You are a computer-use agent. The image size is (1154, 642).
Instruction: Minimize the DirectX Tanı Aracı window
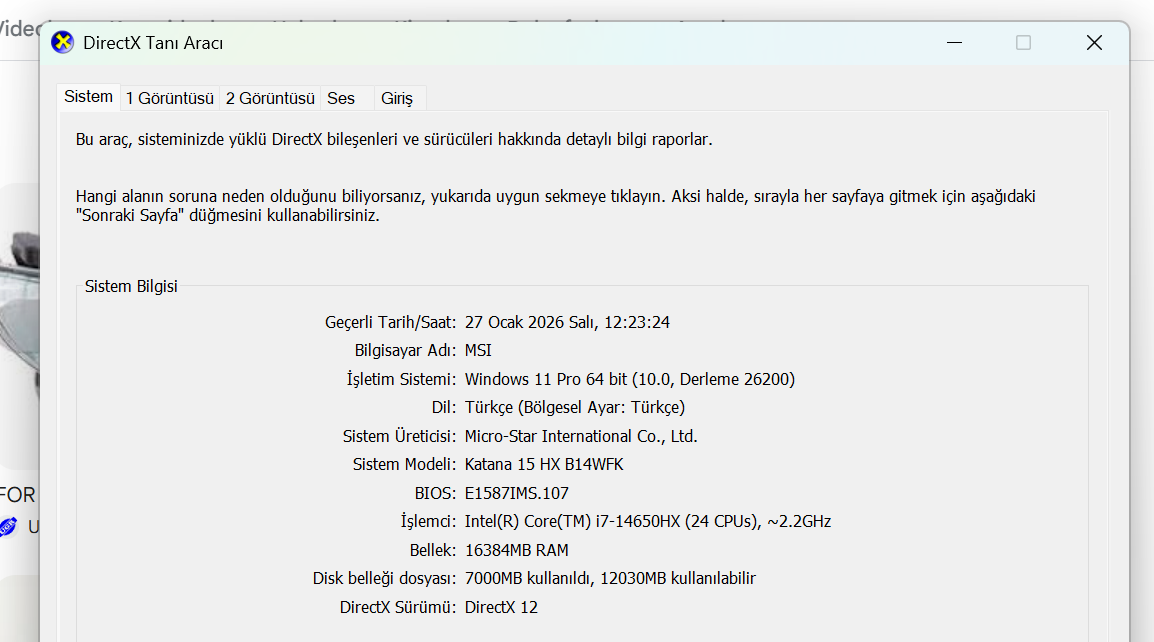click(955, 43)
